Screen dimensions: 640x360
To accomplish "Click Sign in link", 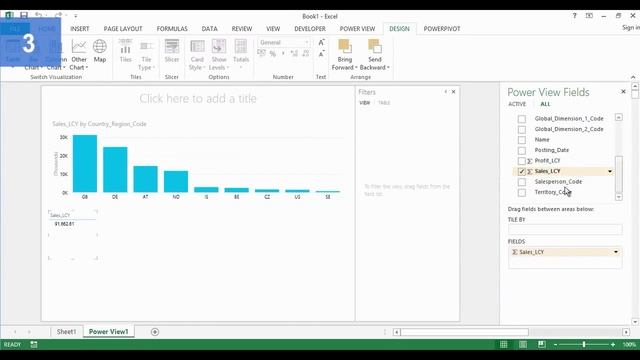I will pos(631,27).
